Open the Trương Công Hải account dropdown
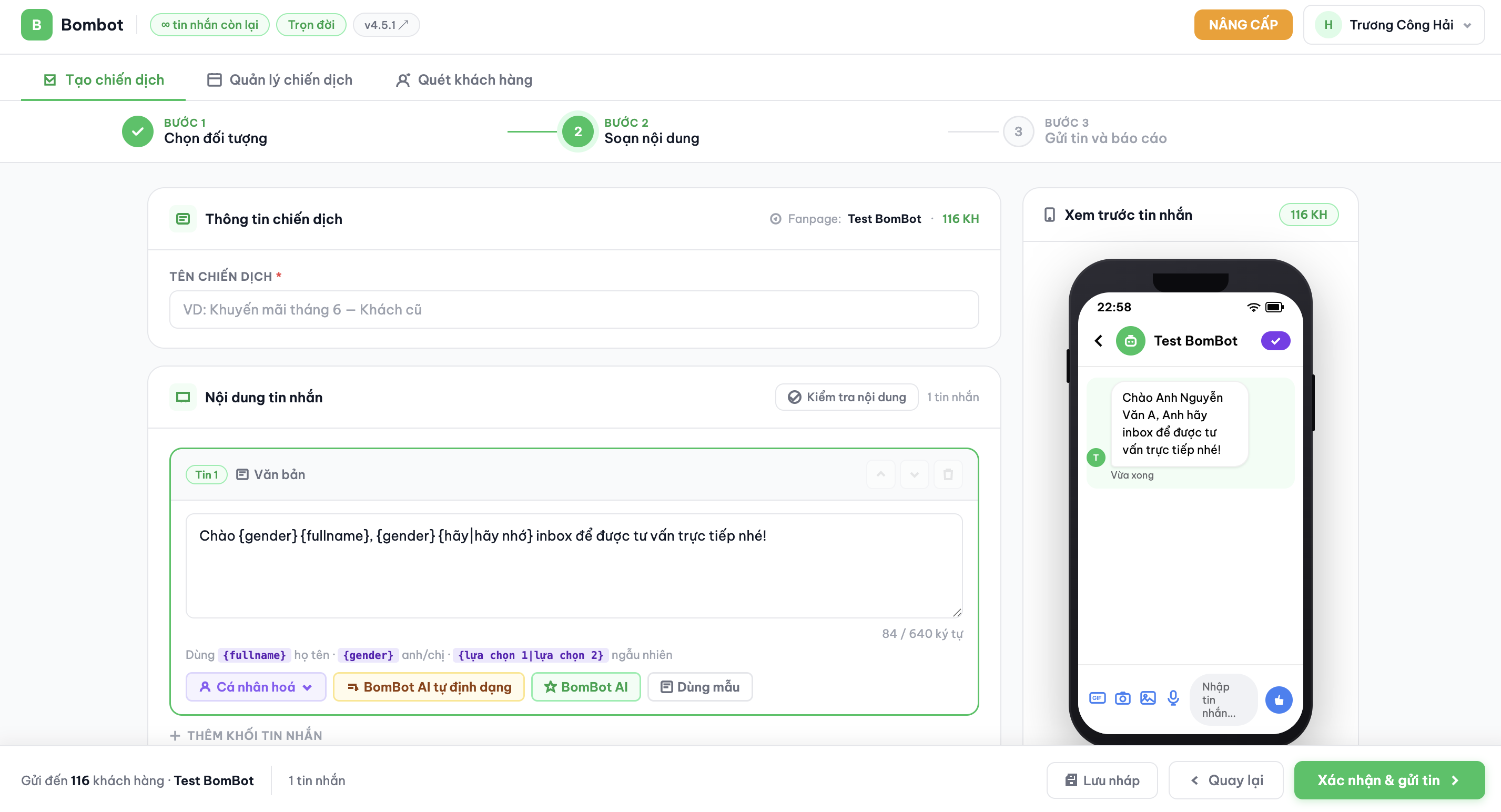Screen dimensions: 1501x812 click(x=1393, y=25)
